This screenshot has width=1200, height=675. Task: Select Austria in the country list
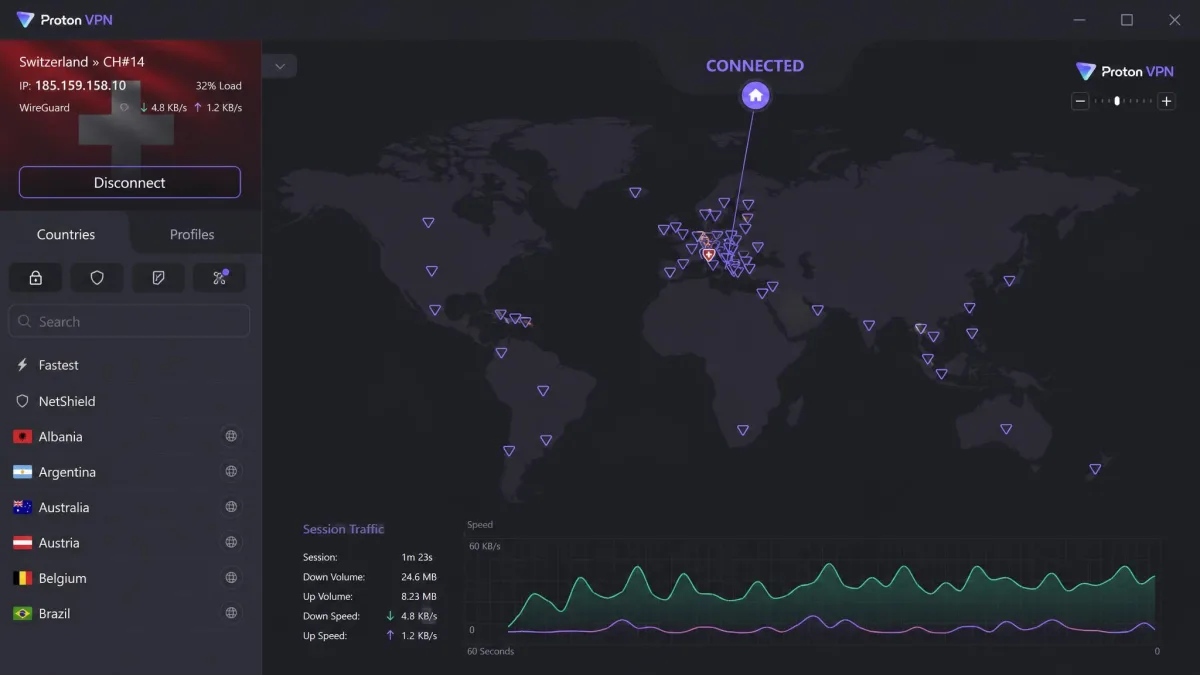click(x=130, y=543)
